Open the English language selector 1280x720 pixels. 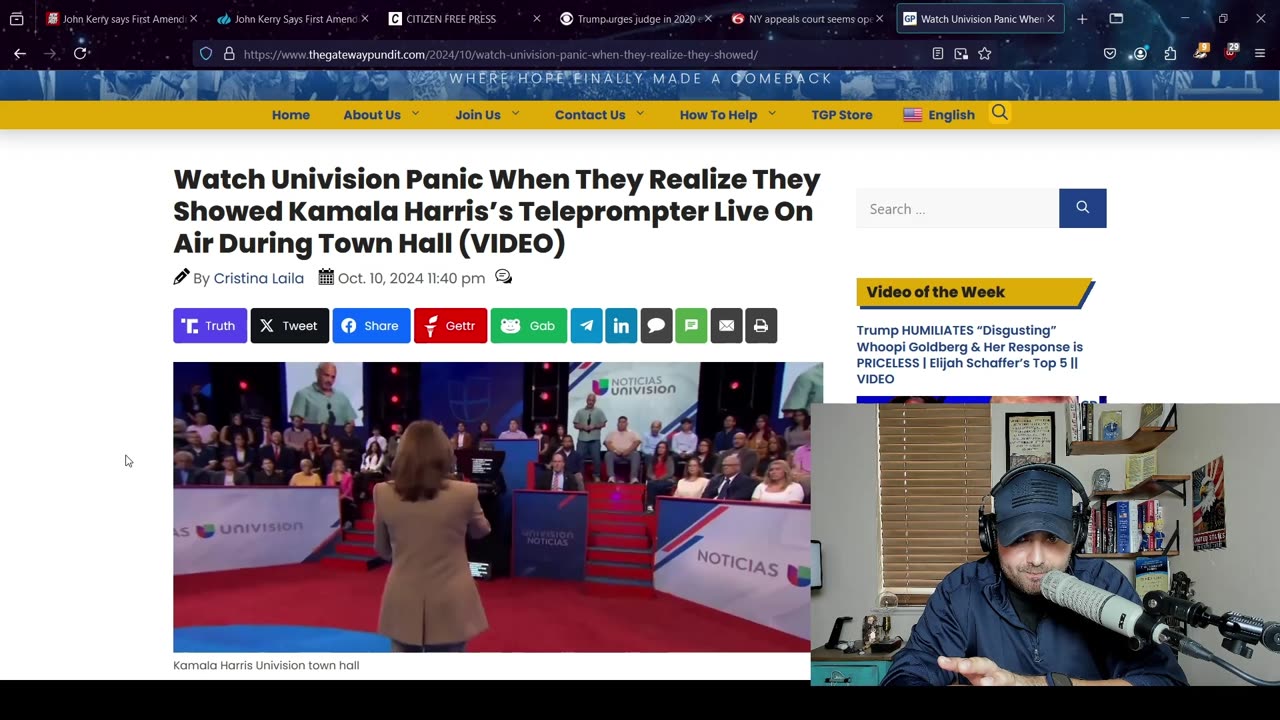939,115
